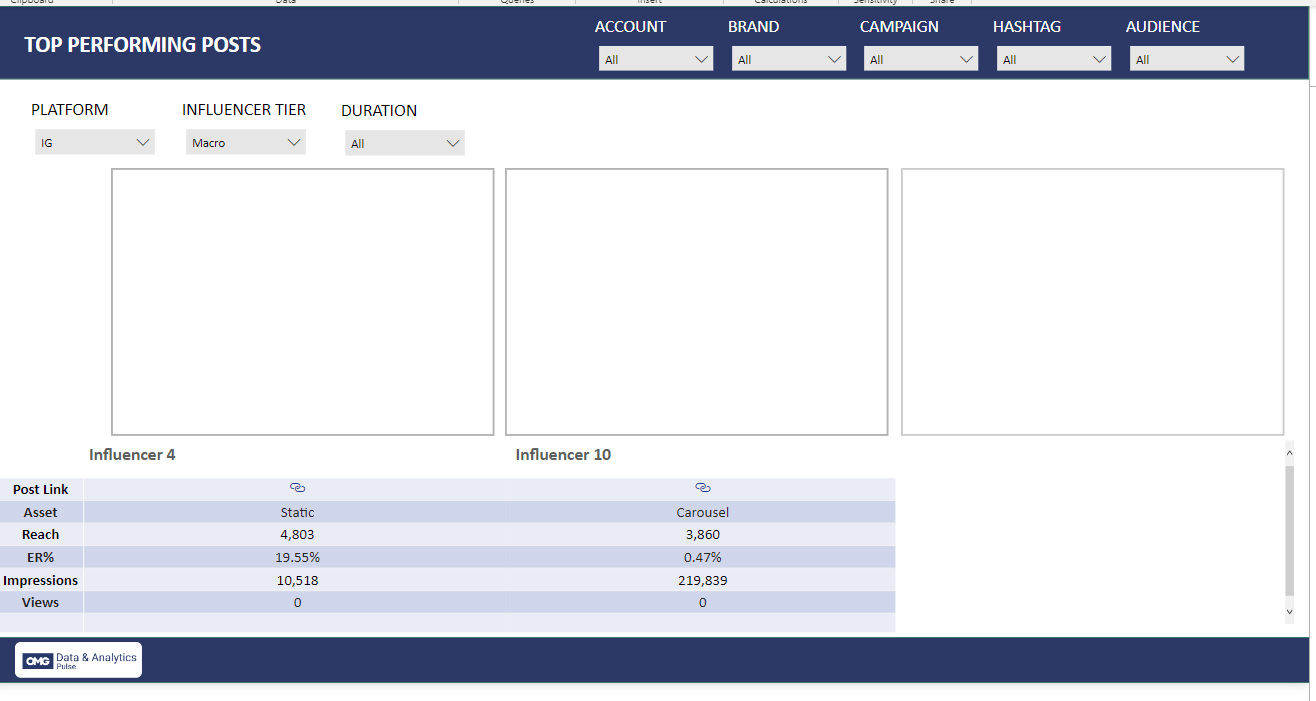Click the ER% row header
The height and width of the screenshot is (701, 1316).
(41, 557)
